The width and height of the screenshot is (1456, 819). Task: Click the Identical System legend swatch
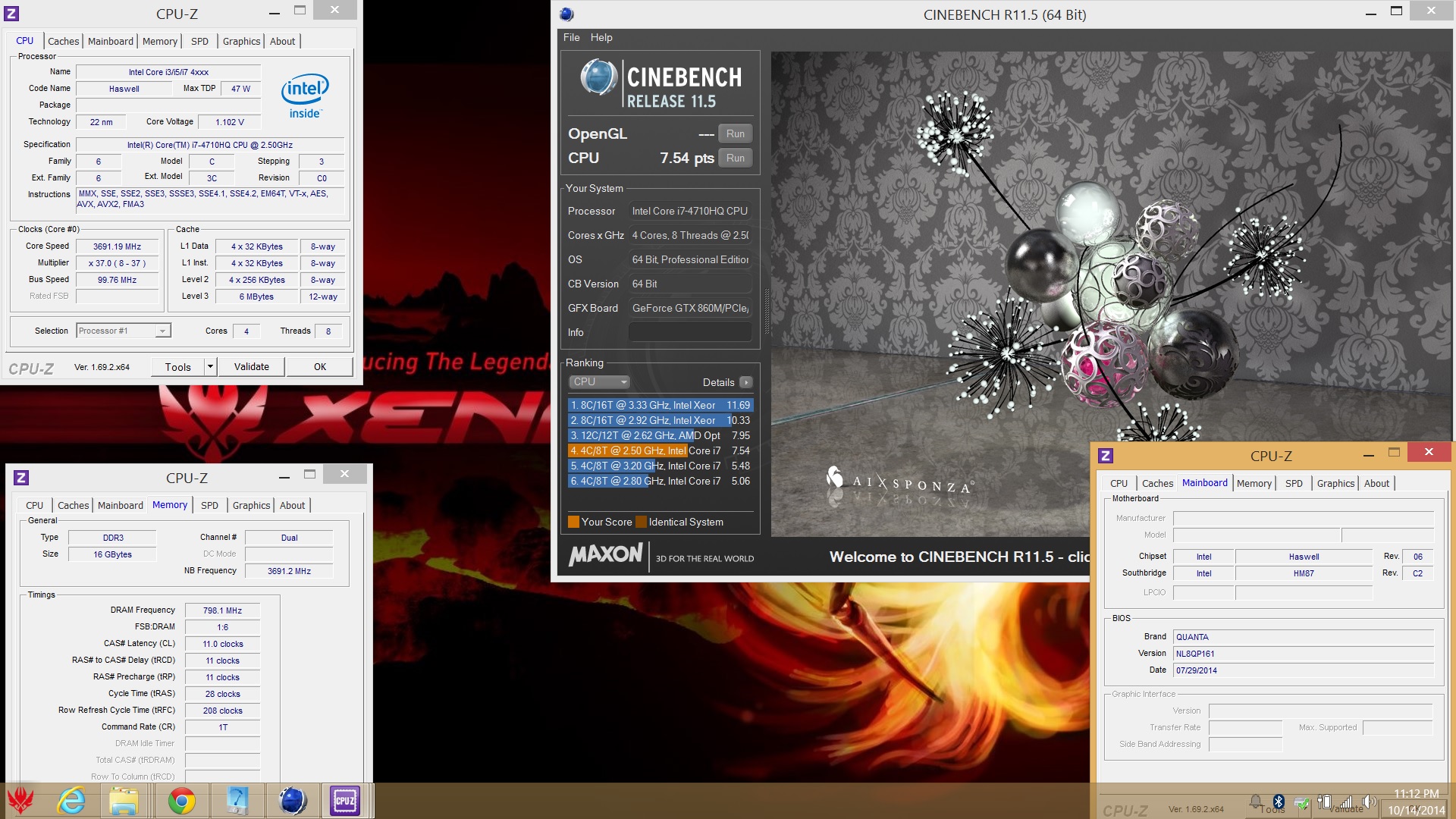[x=642, y=522]
